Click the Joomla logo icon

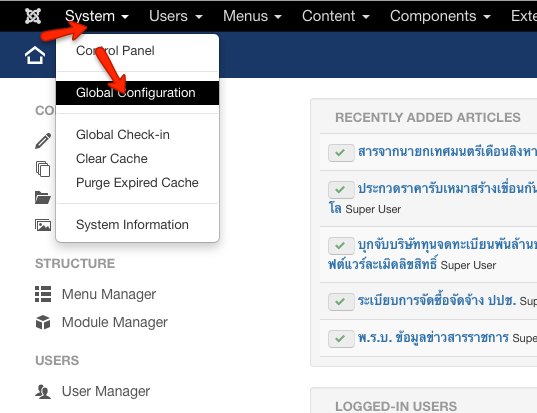click(x=33, y=16)
